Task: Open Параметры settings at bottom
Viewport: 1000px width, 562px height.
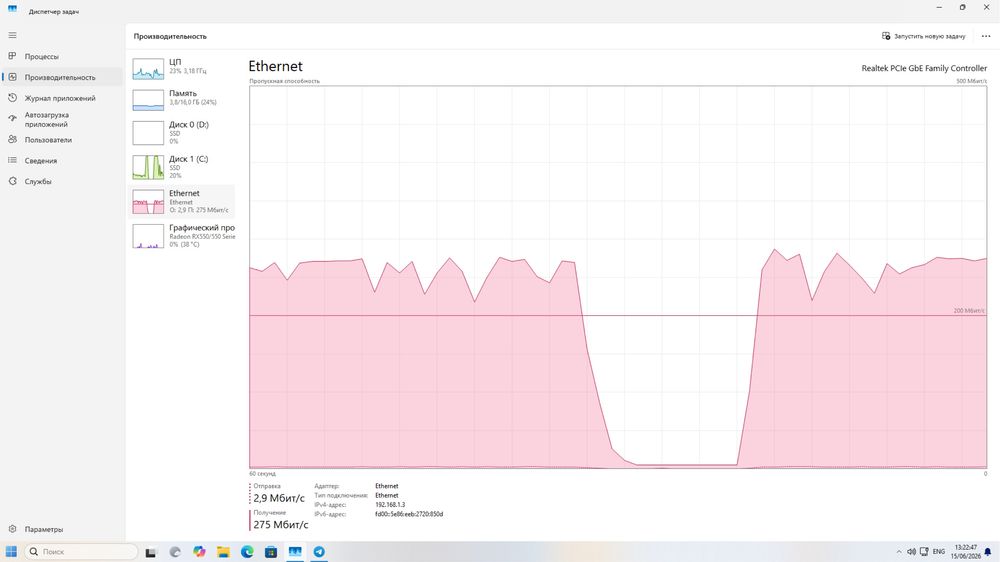Action: (62, 529)
